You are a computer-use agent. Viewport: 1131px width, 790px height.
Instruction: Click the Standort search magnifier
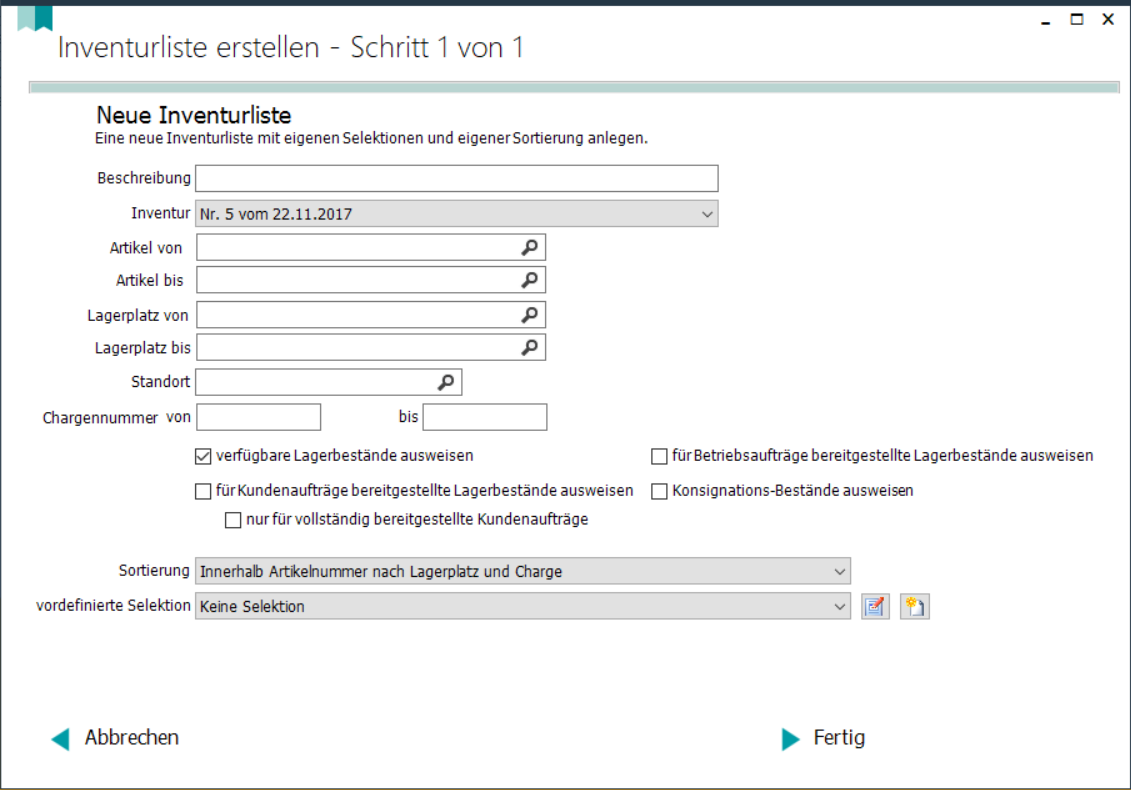tap(446, 382)
